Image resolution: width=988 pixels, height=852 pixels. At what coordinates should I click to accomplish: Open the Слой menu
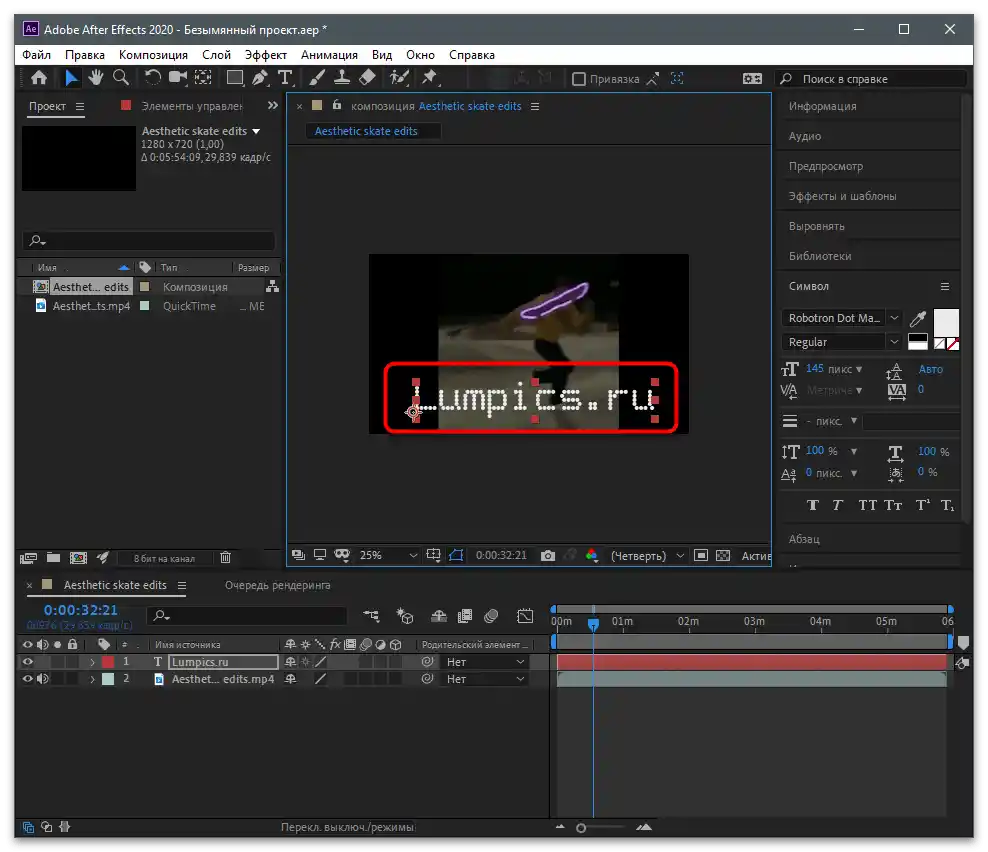coord(216,55)
